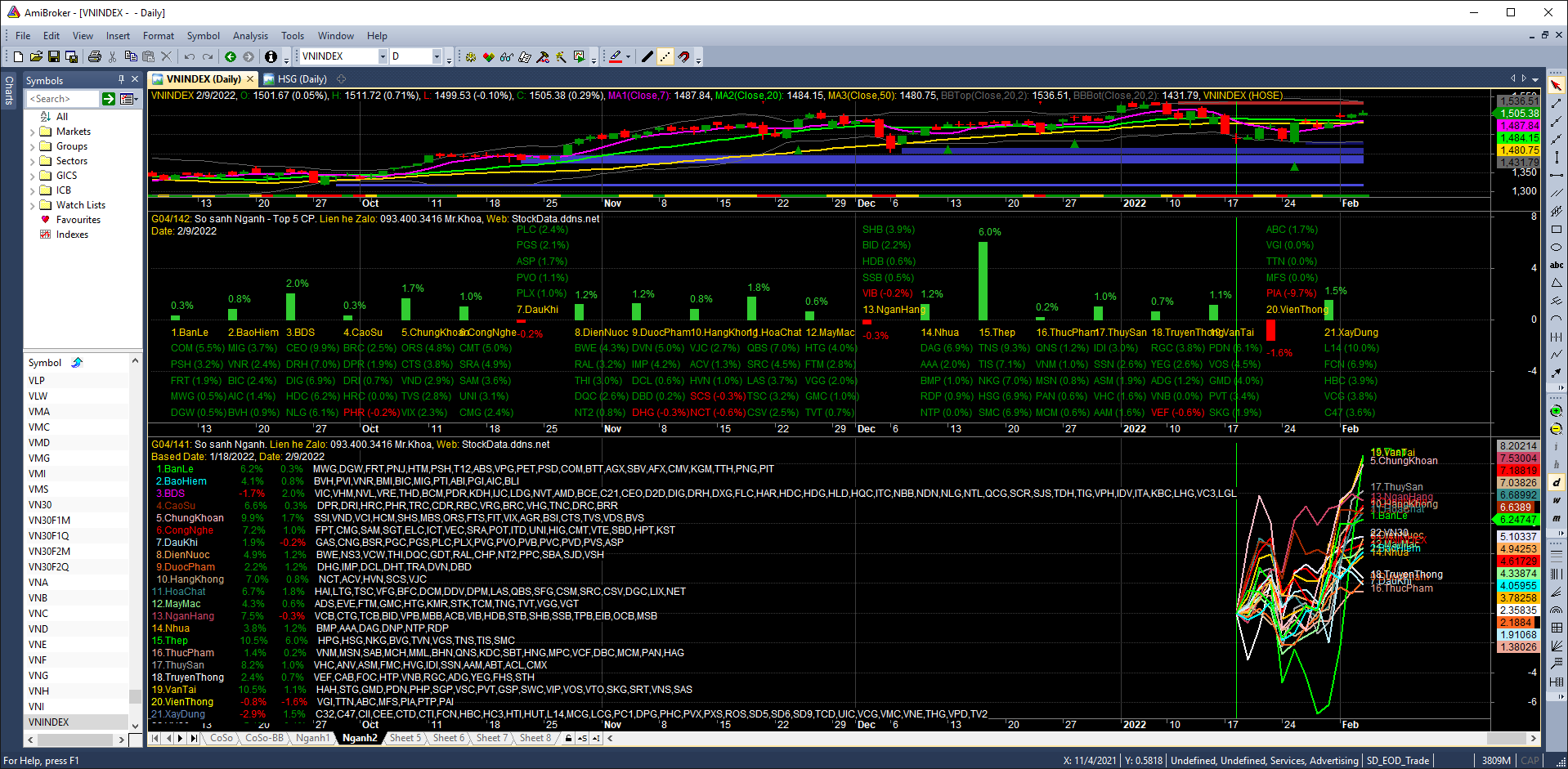
Task: Click the black thick line style icon
Action: (x=647, y=56)
